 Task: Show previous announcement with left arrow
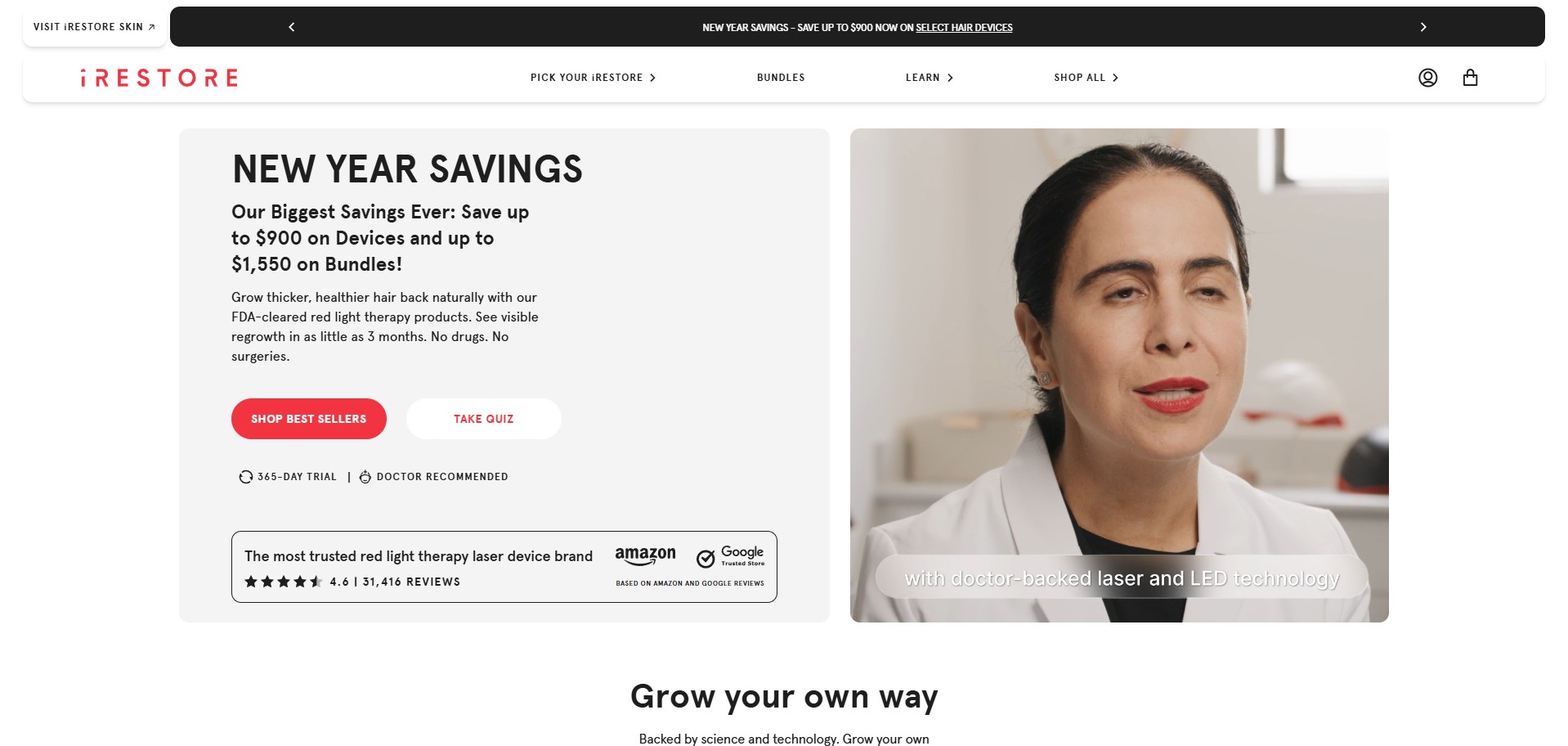(292, 27)
